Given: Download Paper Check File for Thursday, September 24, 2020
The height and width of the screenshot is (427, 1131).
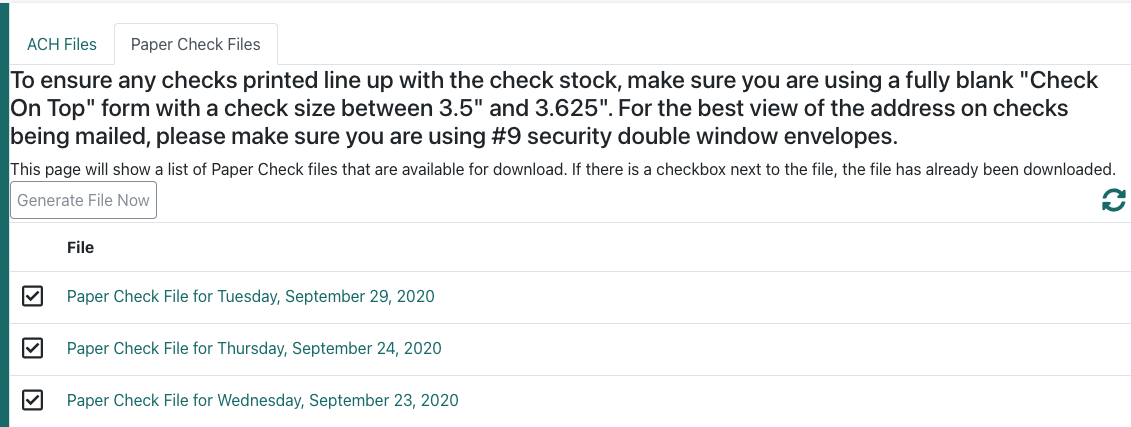Looking at the screenshot, I should 254,348.
